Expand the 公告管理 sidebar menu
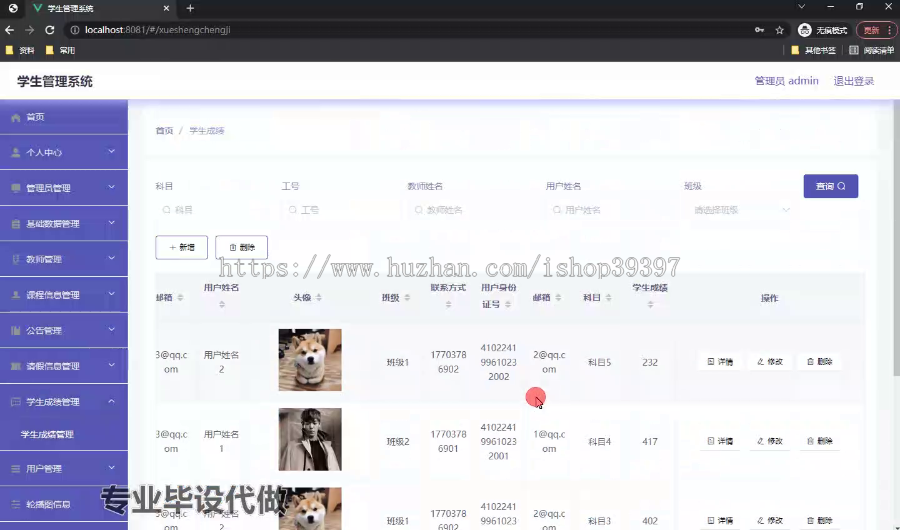This screenshot has width=900, height=530. (x=64, y=330)
